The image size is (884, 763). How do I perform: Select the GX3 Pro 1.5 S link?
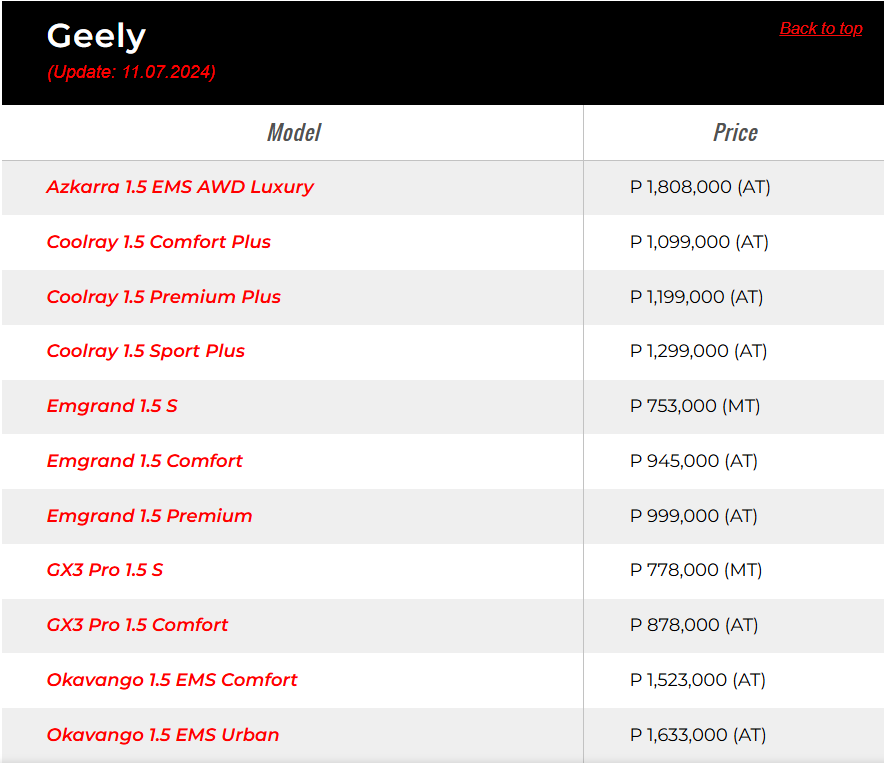click(x=104, y=570)
